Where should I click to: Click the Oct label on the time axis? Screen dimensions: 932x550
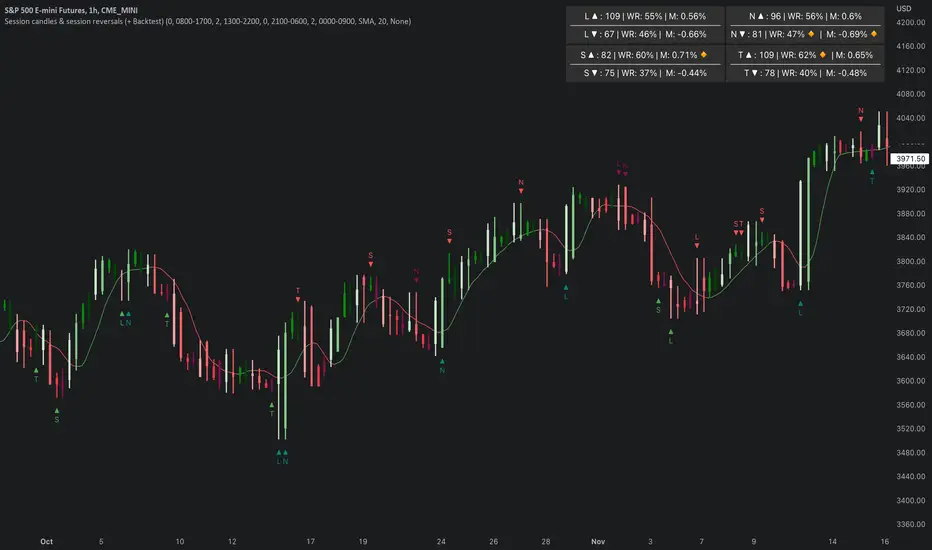pyautogui.click(x=46, y=540)
